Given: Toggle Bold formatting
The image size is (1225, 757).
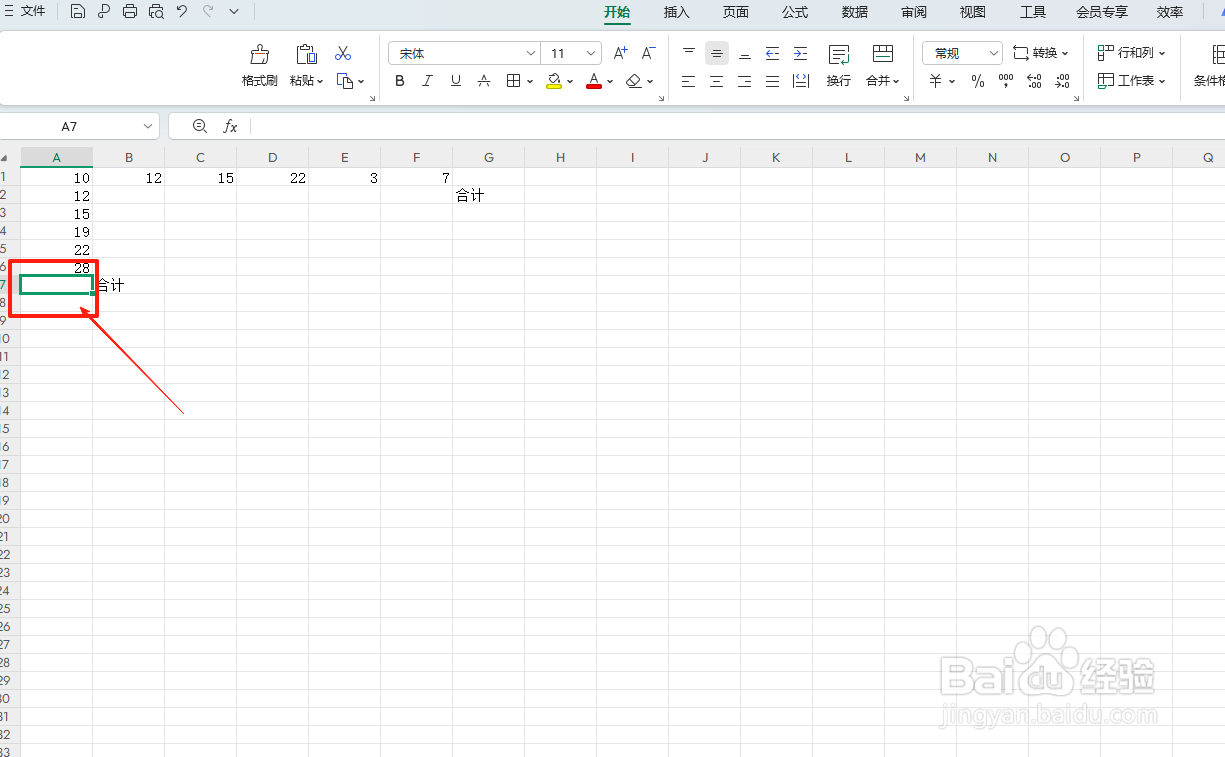Looking at the screenshot, I should (400, 81).
